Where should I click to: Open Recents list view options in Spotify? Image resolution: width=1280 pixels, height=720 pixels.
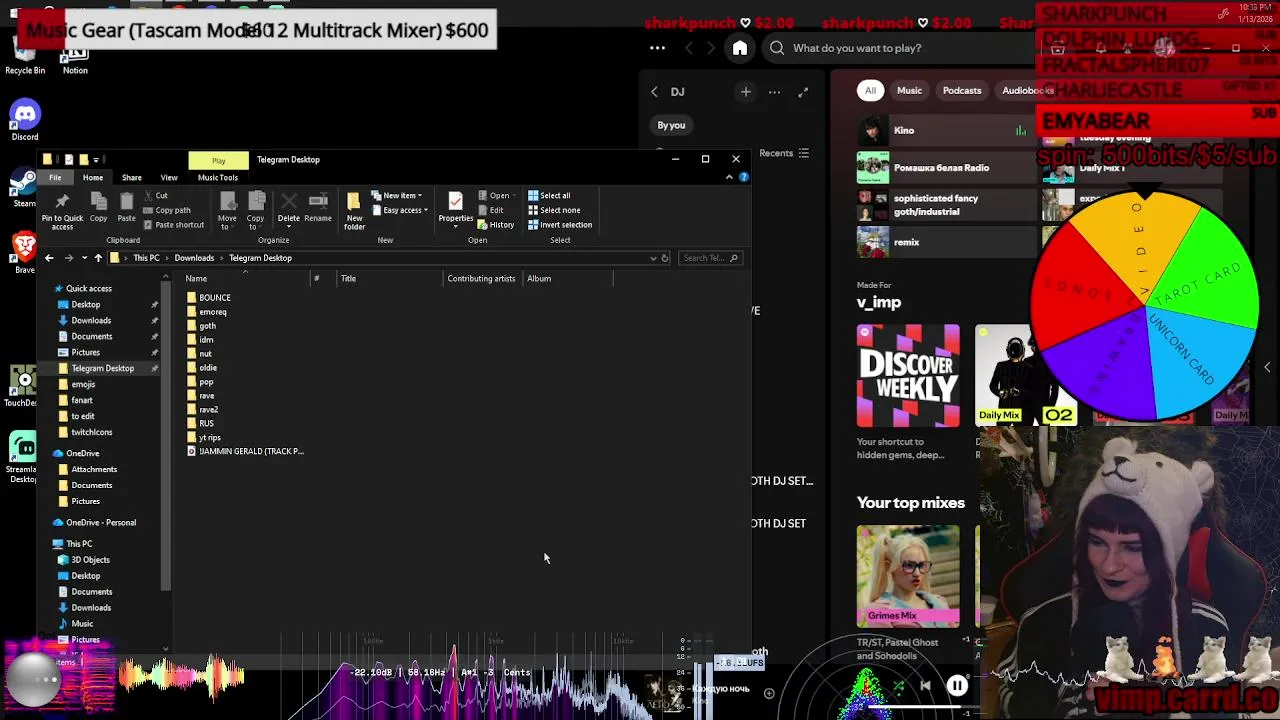coord(785,153)
